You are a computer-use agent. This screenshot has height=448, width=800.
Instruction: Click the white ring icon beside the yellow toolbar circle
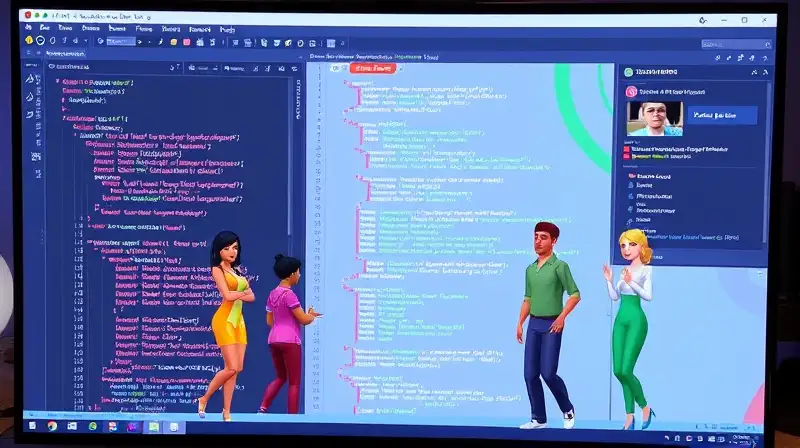coord(40,41)
